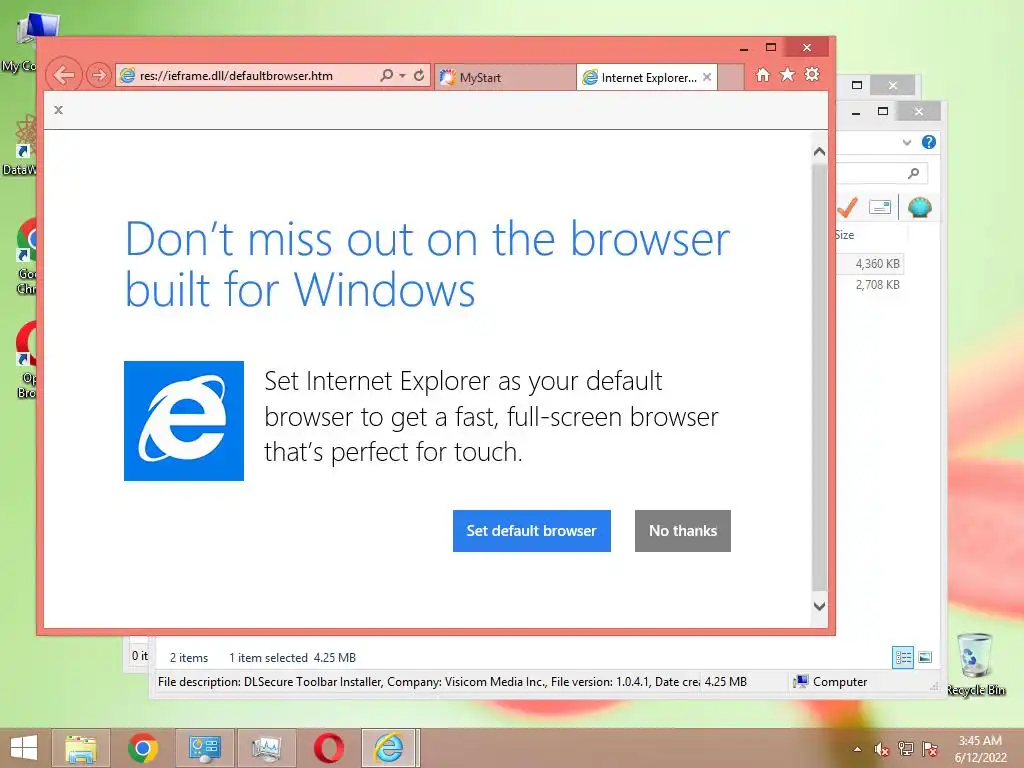Screen dimensions: 1024x768
Task: Click the IE forward arrow button
Action: [99, 75]
